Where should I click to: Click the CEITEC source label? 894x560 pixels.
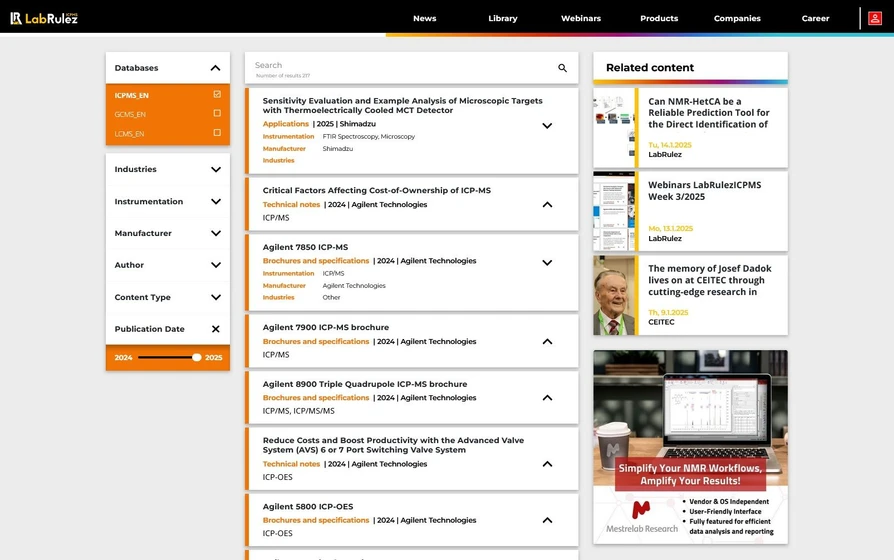pos(661,322)
